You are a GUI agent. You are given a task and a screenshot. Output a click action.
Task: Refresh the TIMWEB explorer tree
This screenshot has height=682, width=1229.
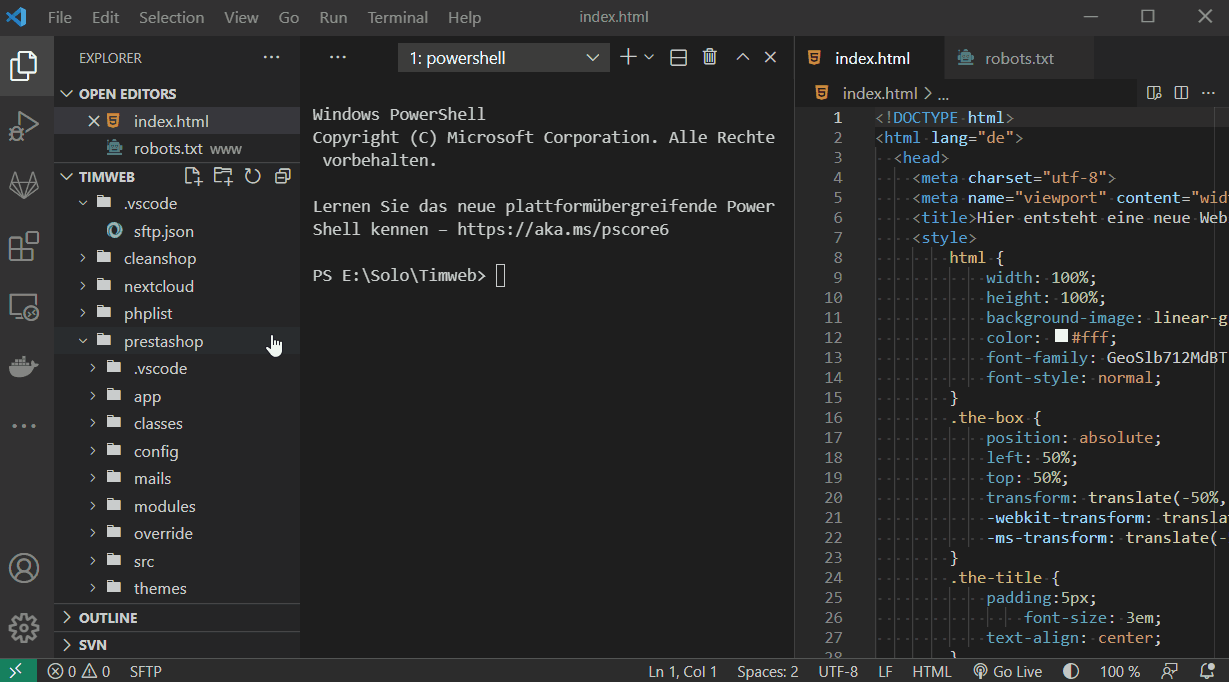pos(253,176)
